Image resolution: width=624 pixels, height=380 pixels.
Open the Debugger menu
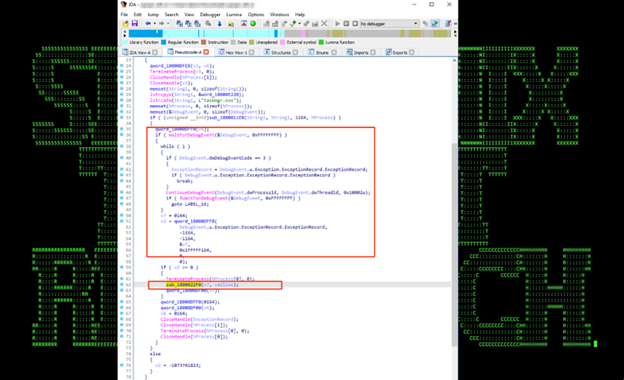[x=210, y=14]
